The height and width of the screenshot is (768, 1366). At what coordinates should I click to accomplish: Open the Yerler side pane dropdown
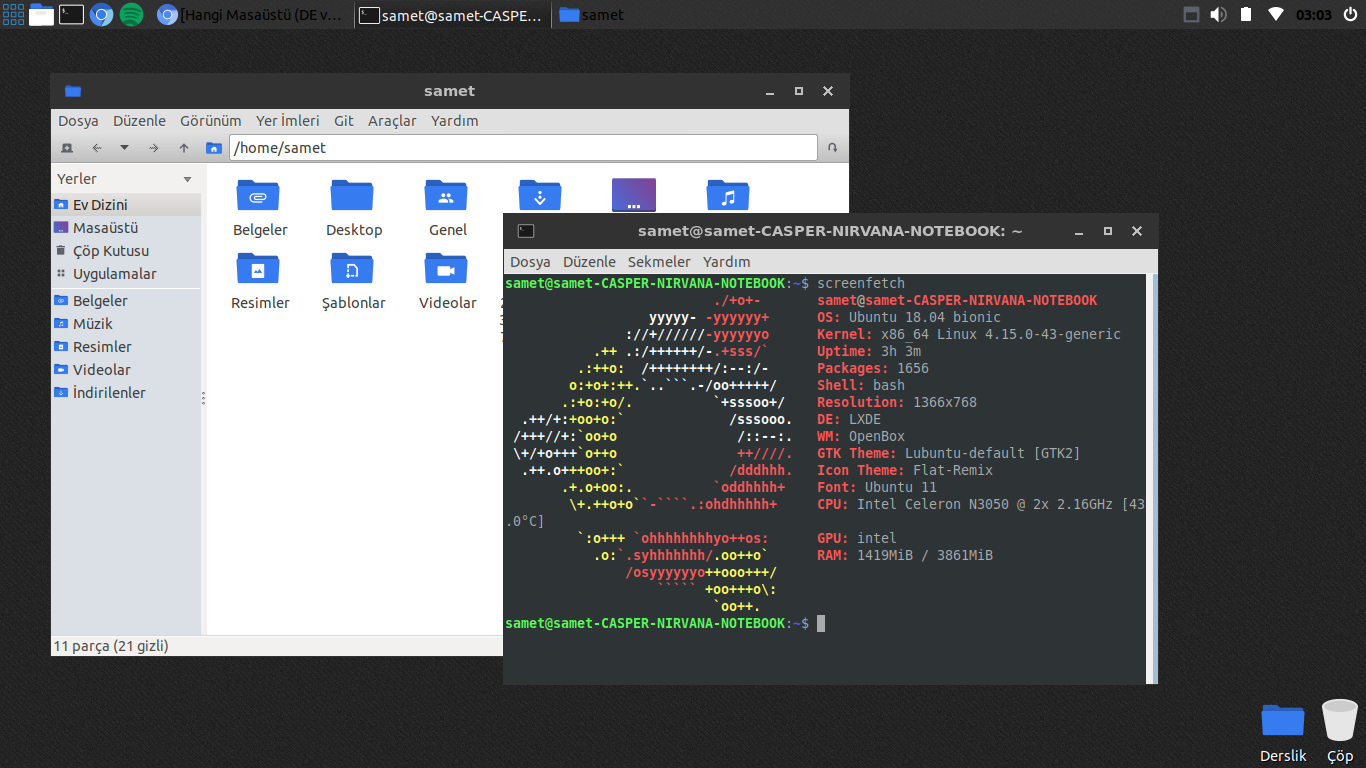pos(187,179)
